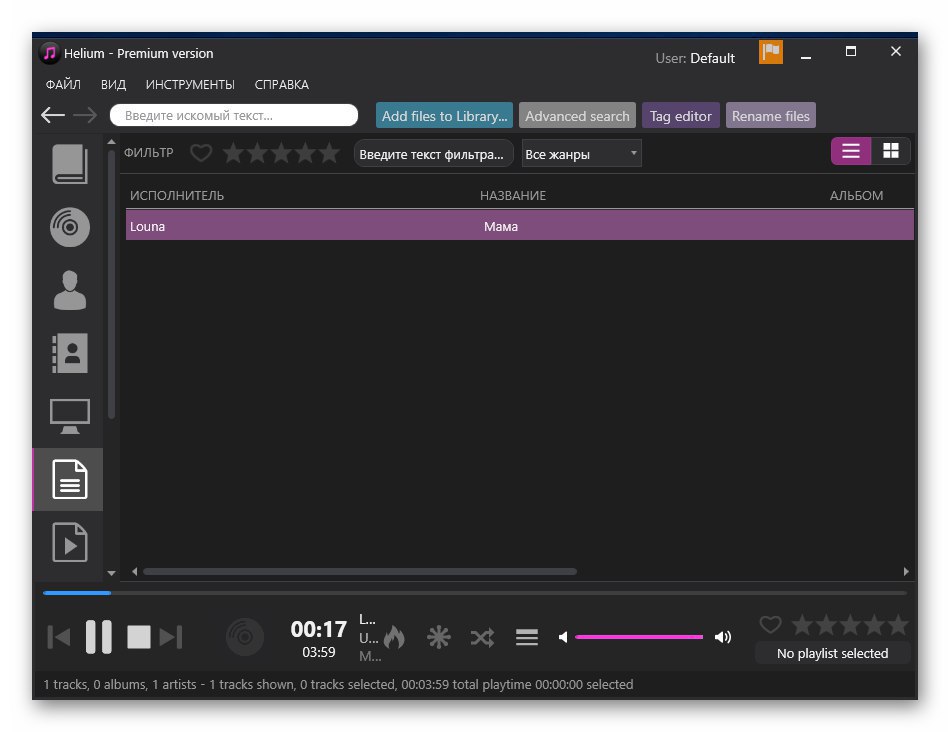Open the ФАЙЛ menu
Screen dimensions: 950x732
[63, 84]
